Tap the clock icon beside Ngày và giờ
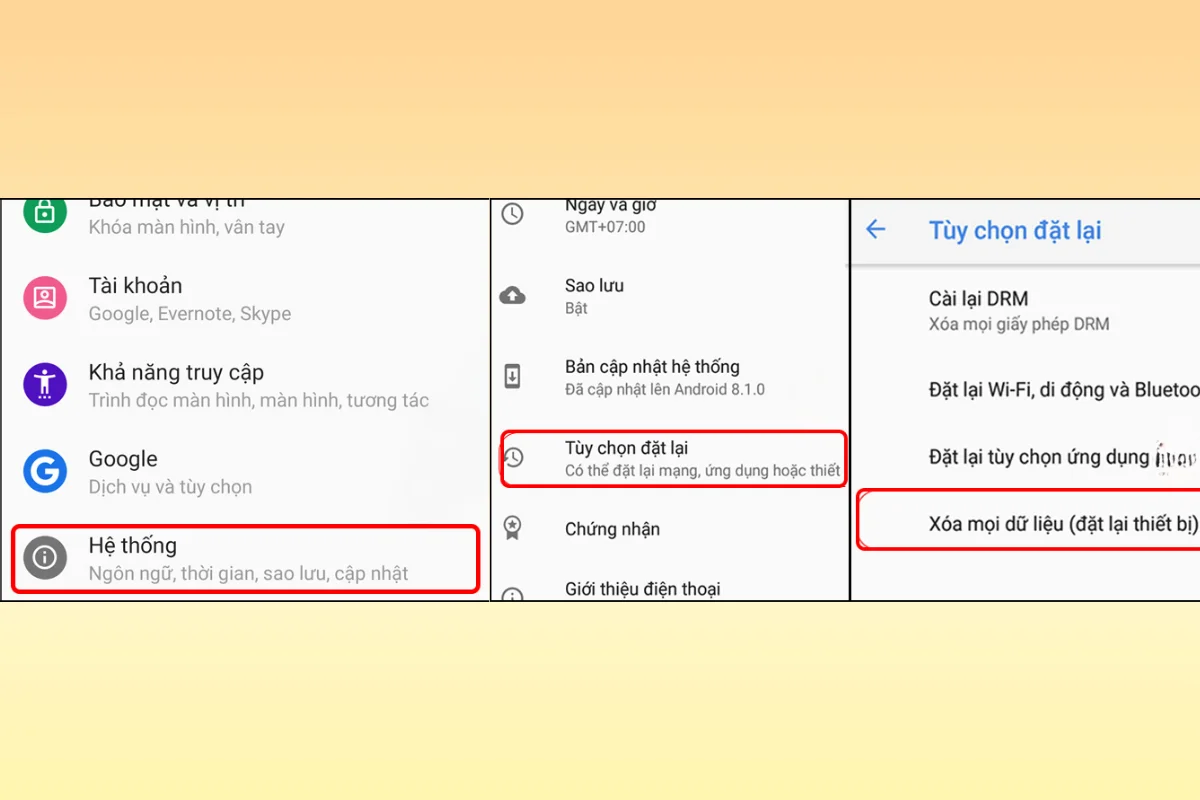This screenshot has height=800, width=1200. (x=512, y=214)
